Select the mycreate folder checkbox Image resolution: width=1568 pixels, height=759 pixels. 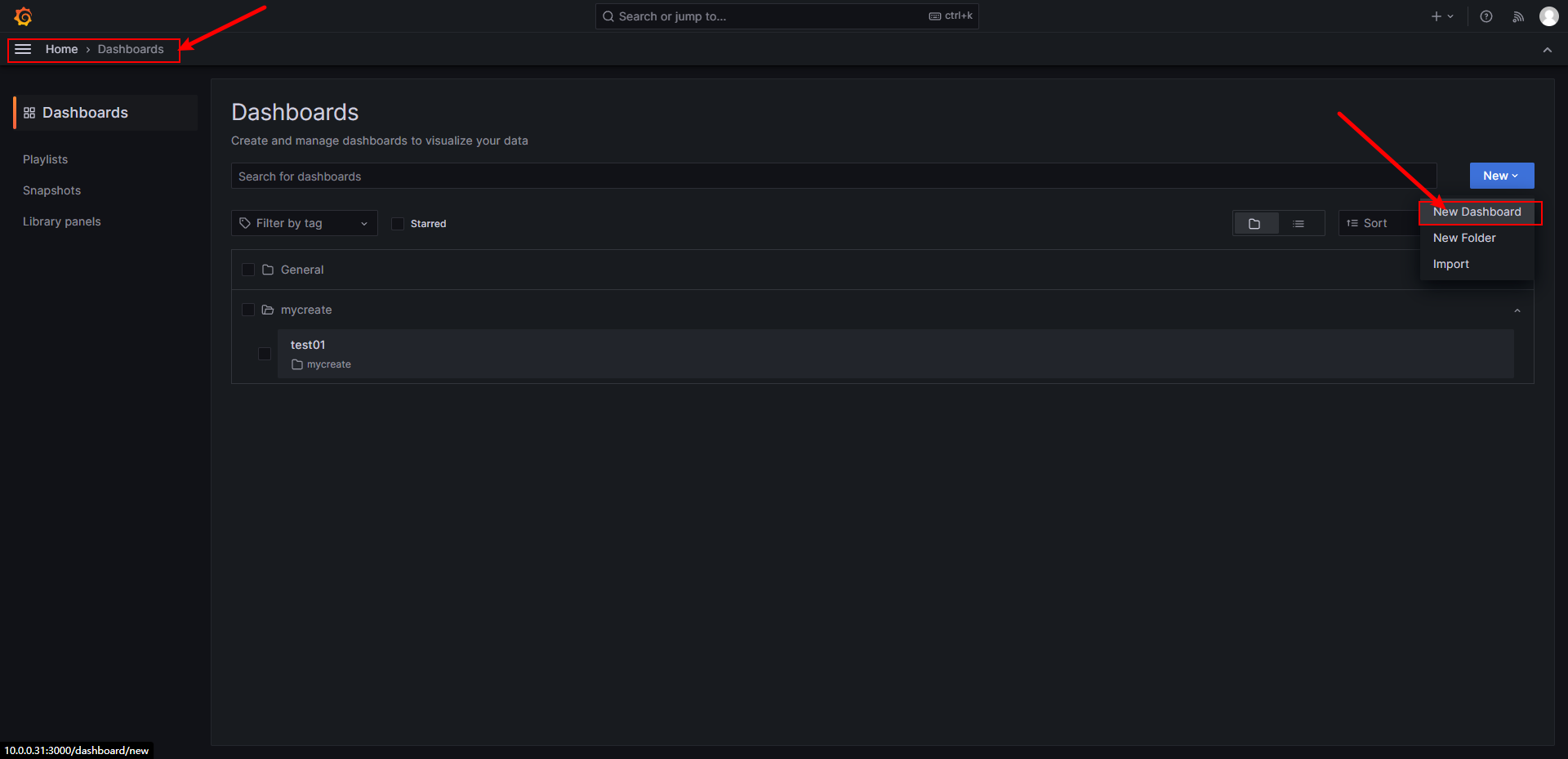tap(248, 310)
